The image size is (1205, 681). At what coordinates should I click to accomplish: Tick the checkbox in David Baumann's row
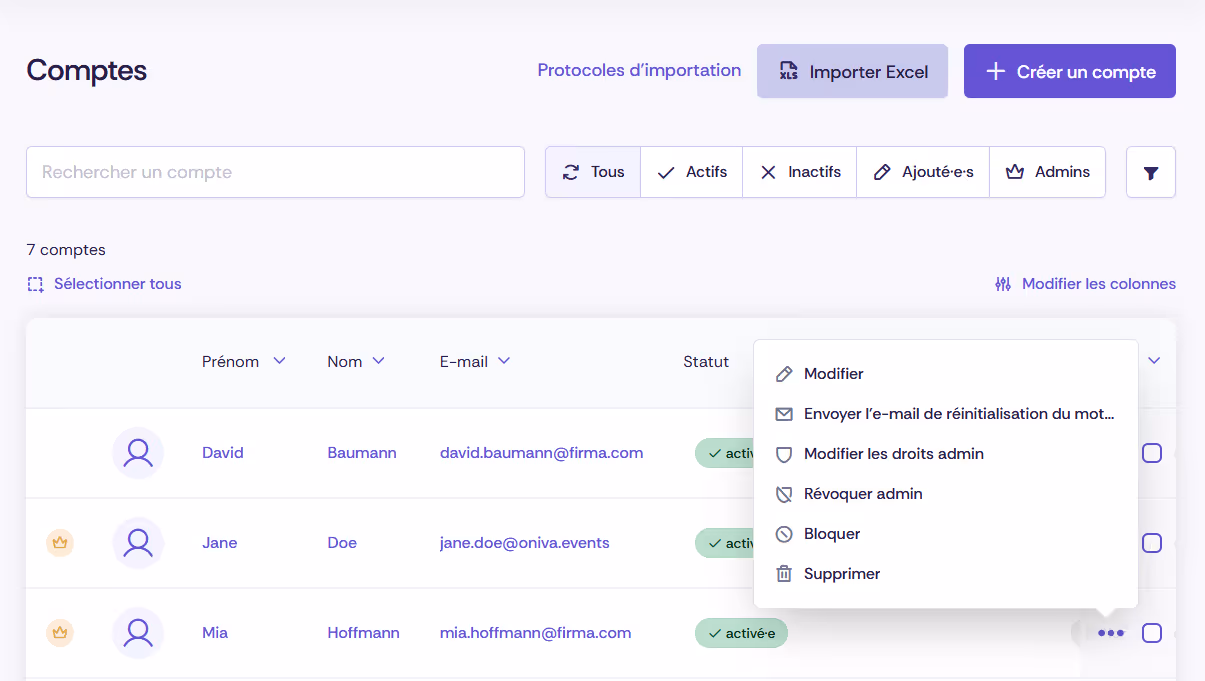(x=1152, y=453)
